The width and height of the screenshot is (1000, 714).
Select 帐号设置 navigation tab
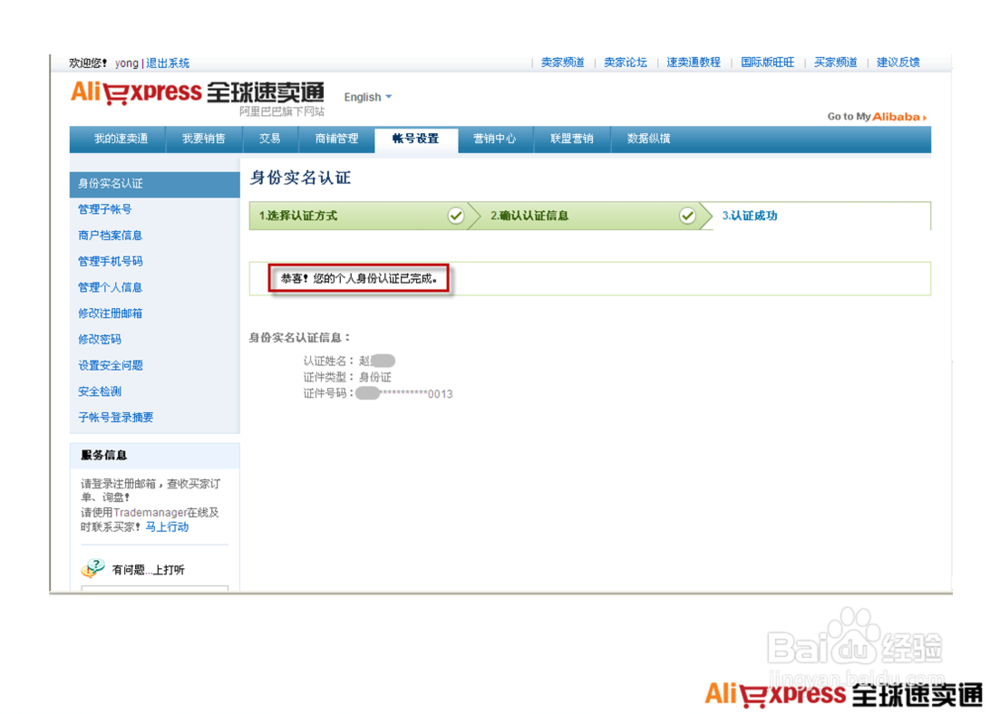pos(416,138)
